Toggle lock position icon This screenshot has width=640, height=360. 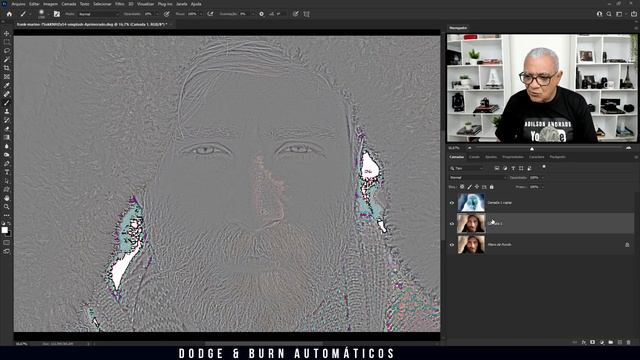477,187
